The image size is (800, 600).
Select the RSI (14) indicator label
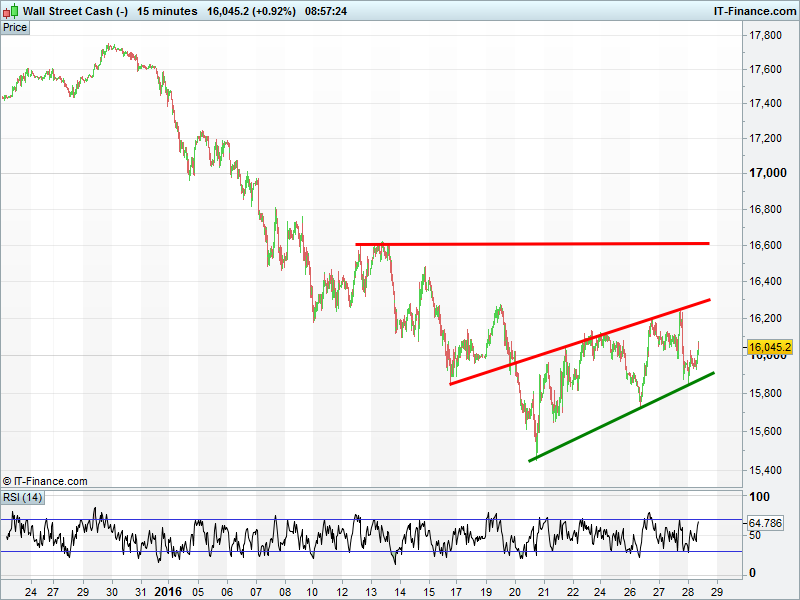(22, 497)
